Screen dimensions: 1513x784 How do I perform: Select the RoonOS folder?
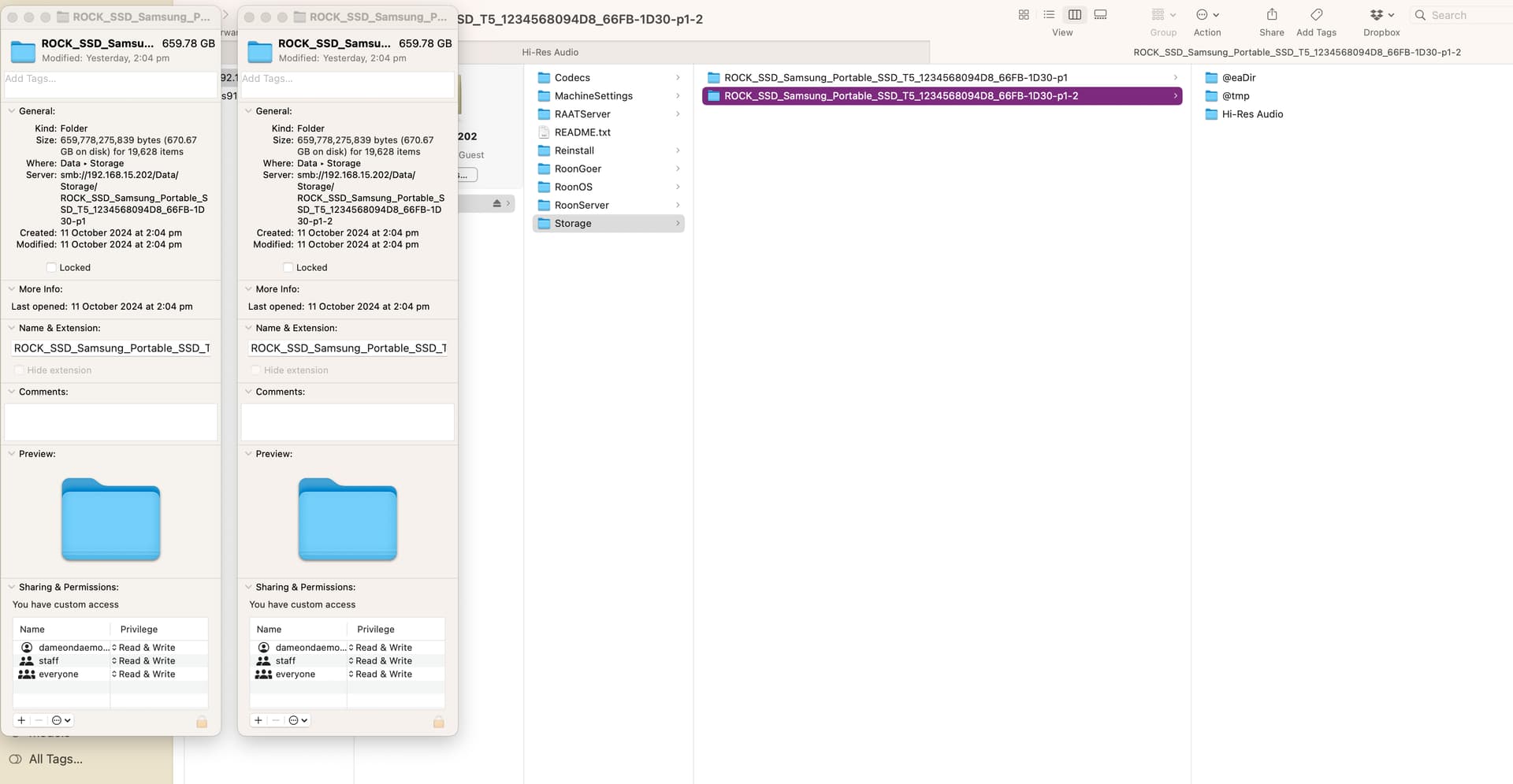click(608, 186)
